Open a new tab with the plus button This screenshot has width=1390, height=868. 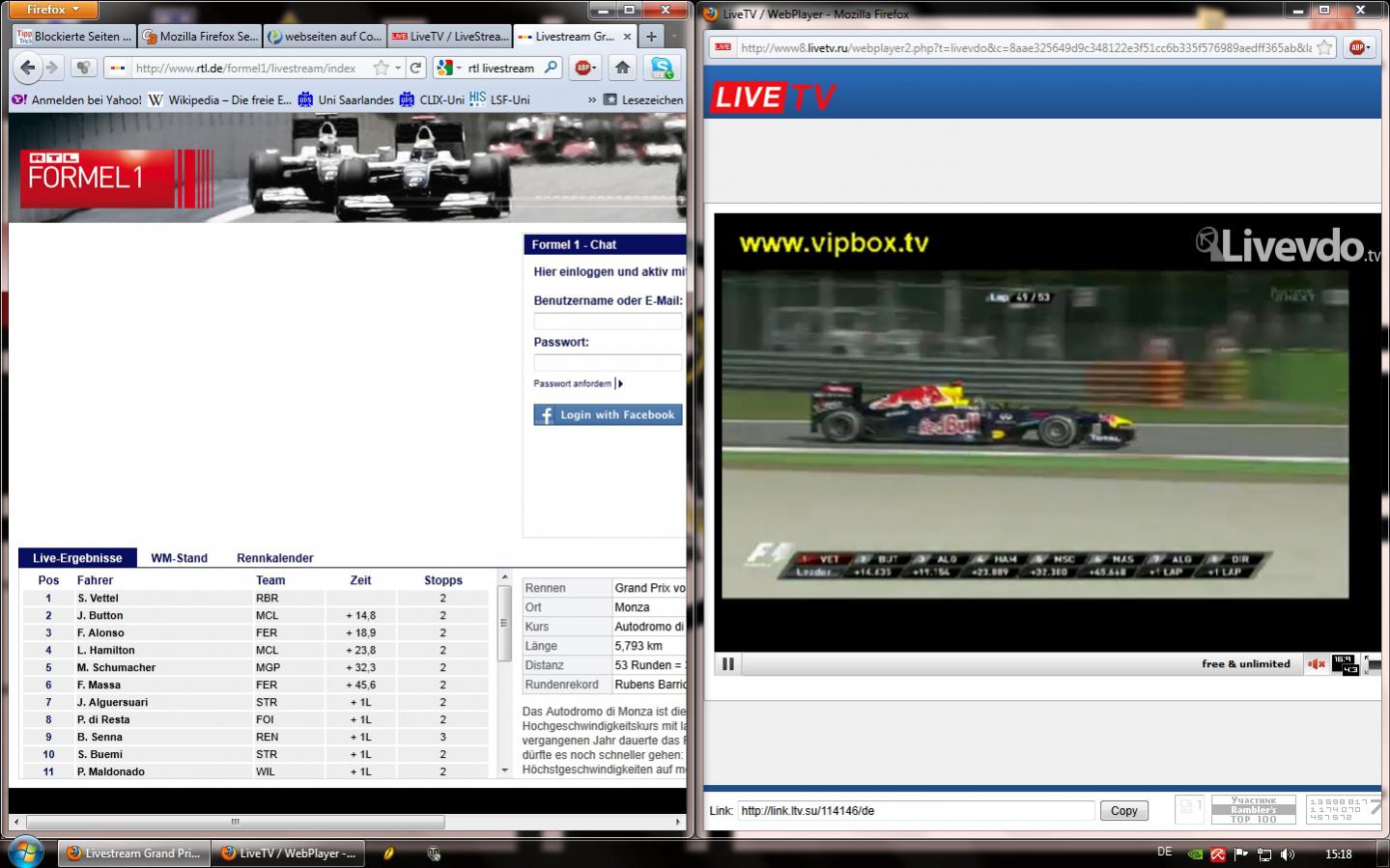click(652, 37)
